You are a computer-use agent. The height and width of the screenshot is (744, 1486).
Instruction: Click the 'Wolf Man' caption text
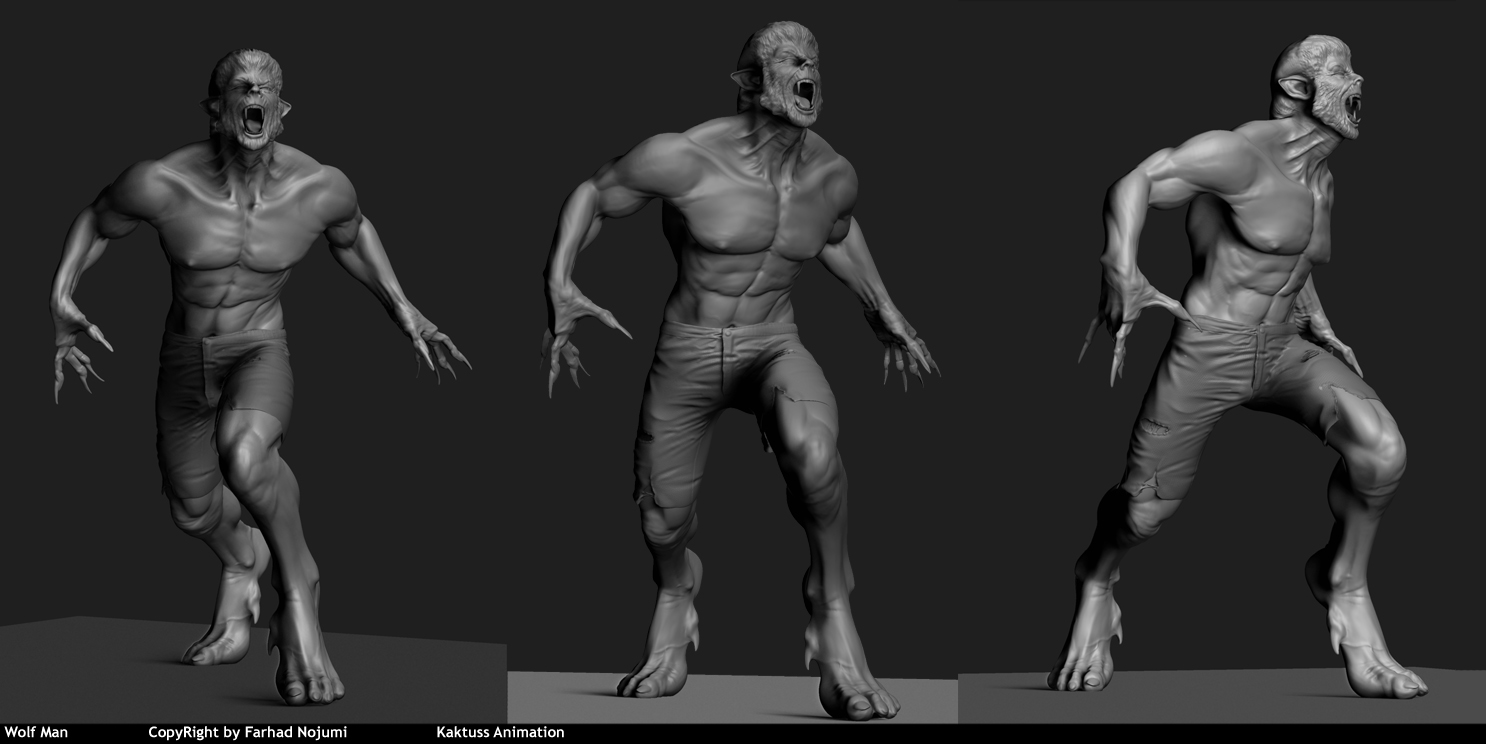(x=36, y=733)
